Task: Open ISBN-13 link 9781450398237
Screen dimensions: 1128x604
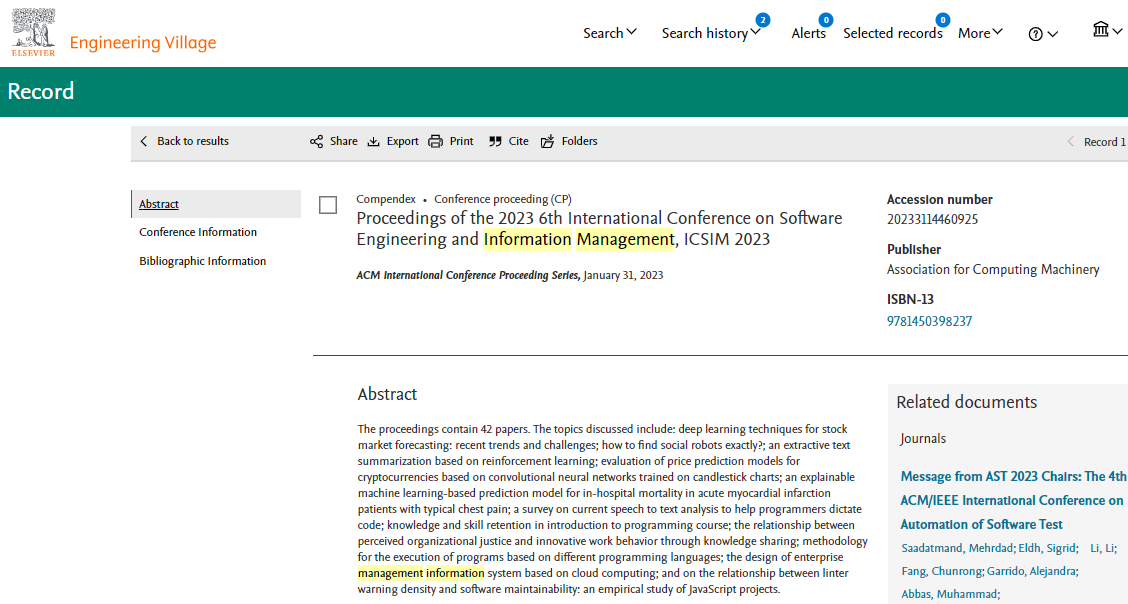Action: 929,321
